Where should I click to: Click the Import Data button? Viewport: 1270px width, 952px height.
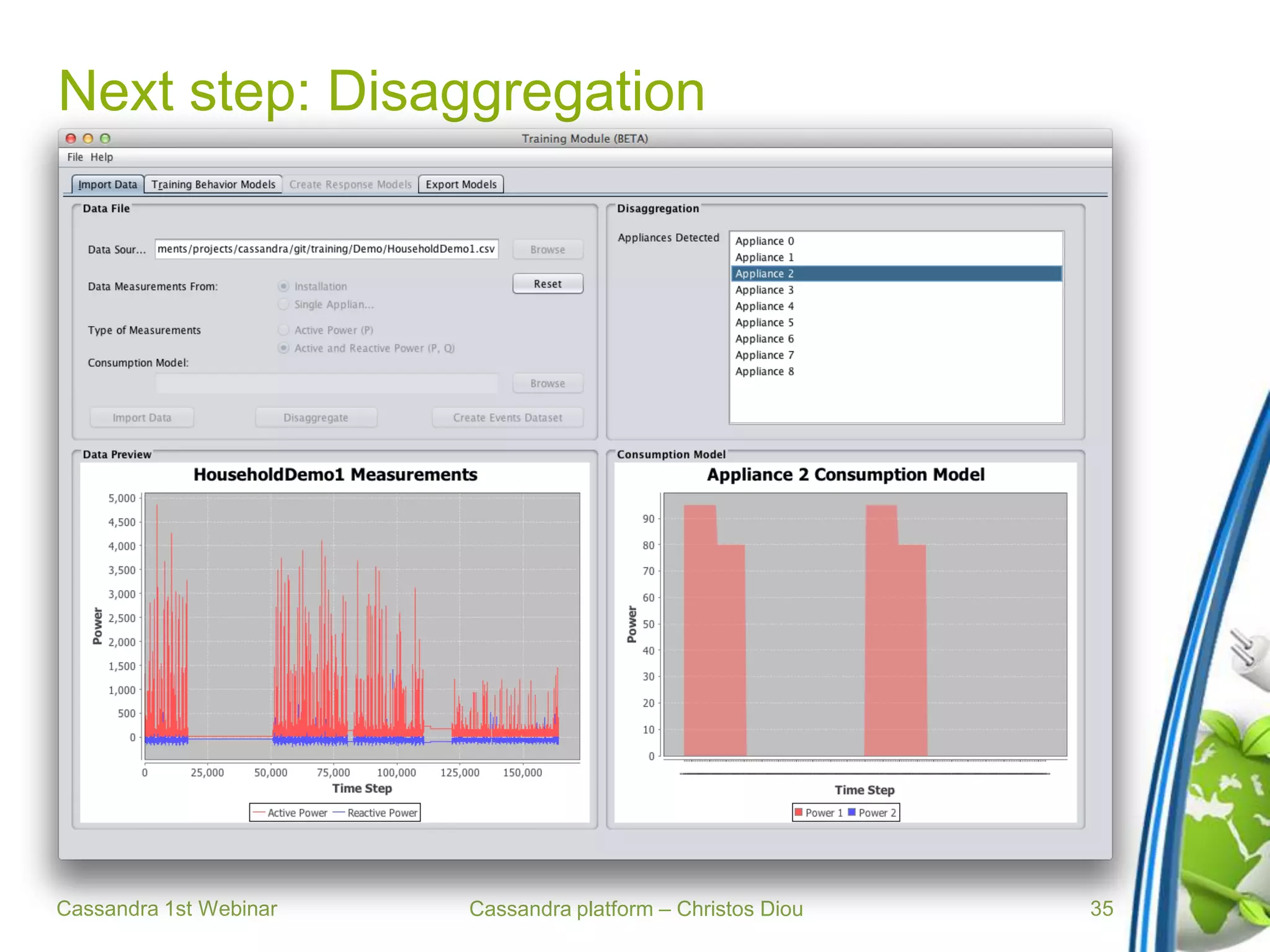[141, 417]
